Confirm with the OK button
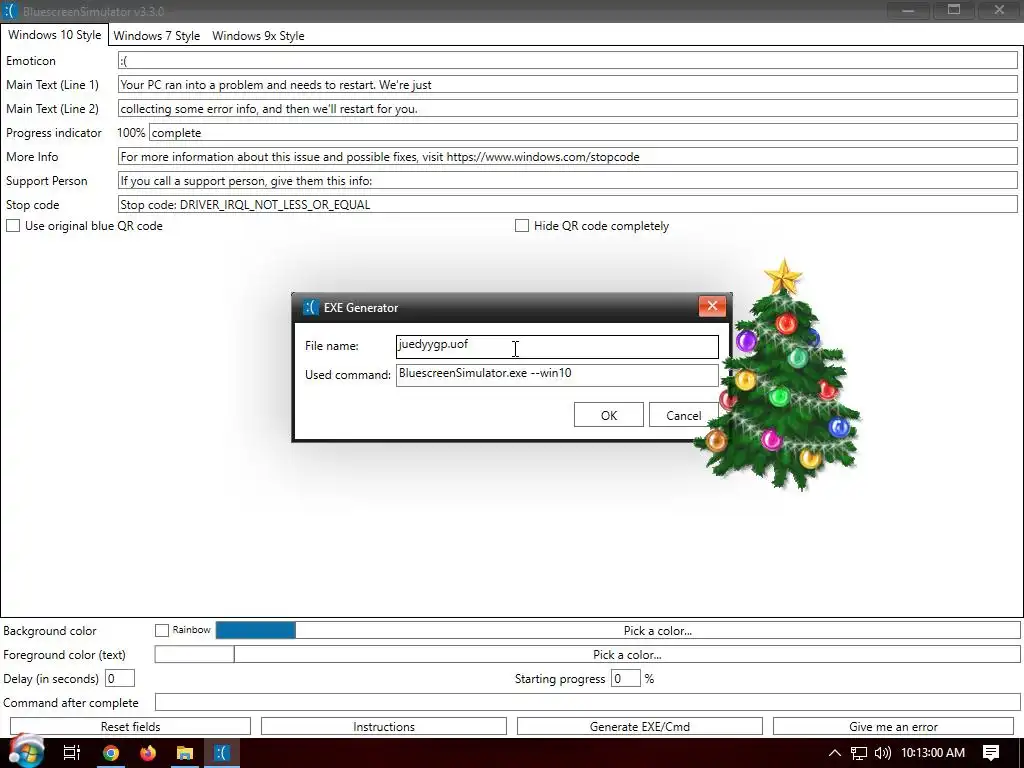The width and height of the screenshot is (1024, 768). point(609,415)
